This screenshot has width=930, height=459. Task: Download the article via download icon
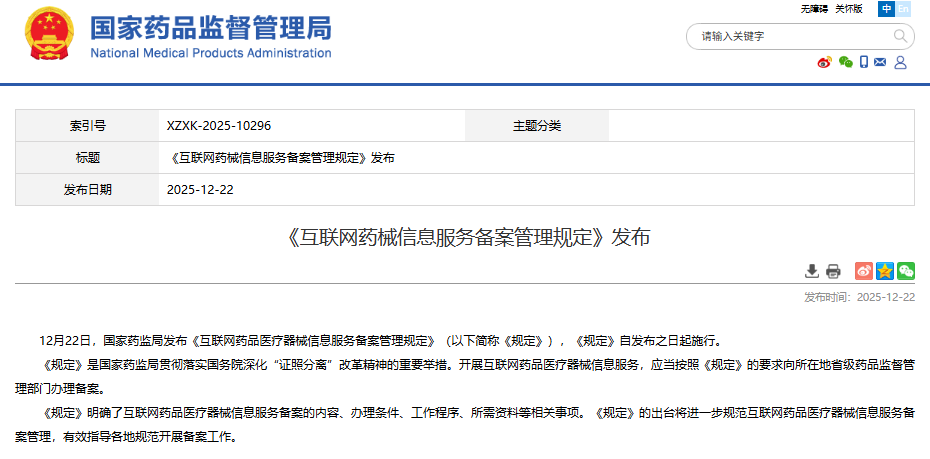coord(811,271)
